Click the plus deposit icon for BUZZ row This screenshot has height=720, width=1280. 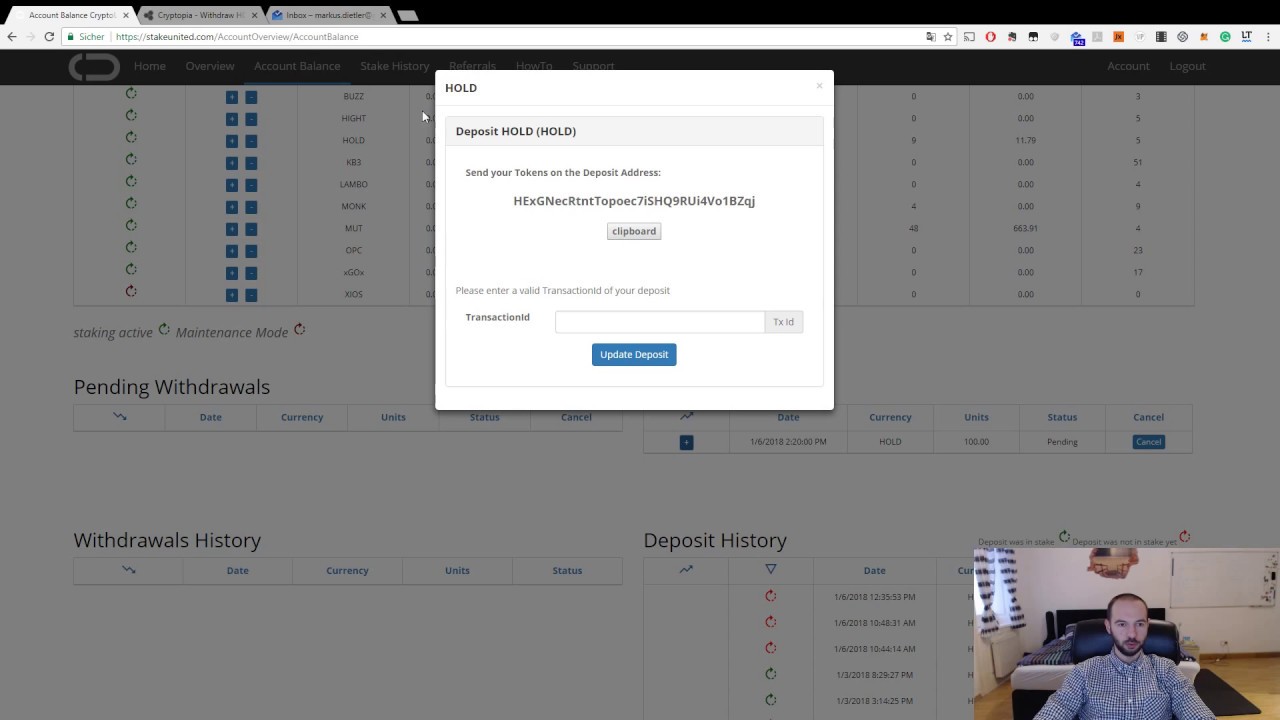coord(232,97)
